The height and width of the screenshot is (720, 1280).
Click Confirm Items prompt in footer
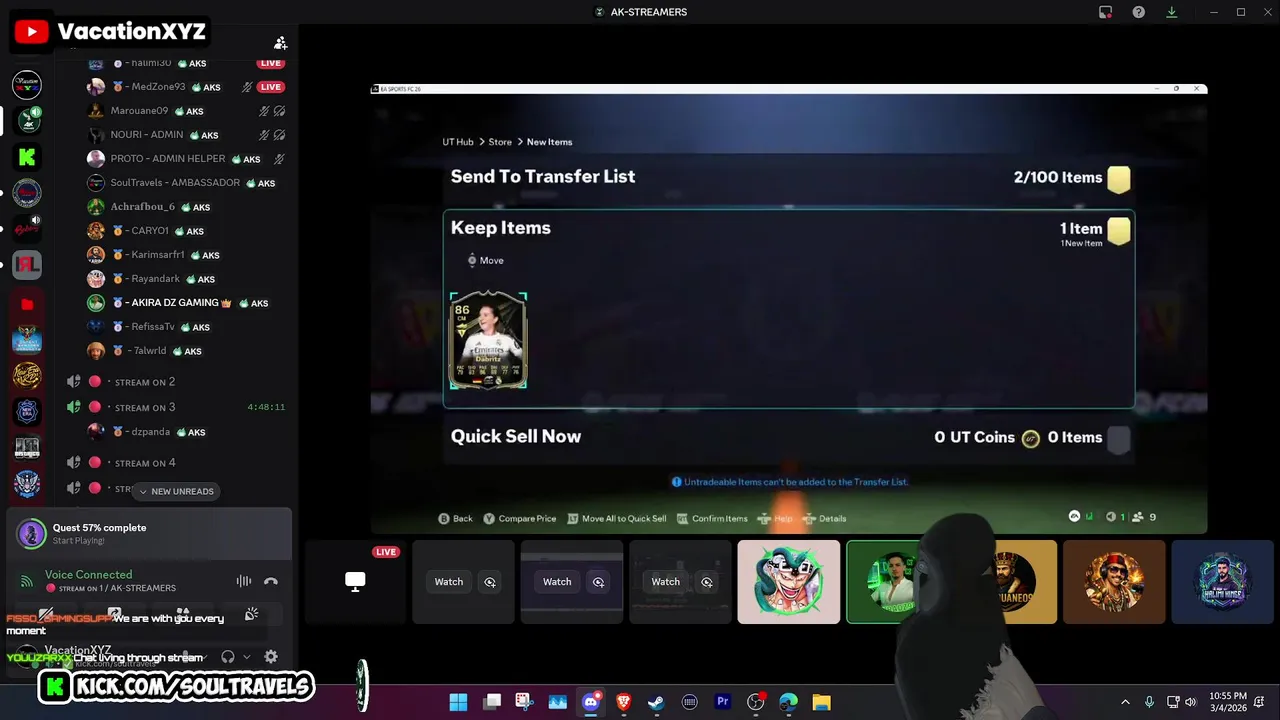(x=712, y=518)
